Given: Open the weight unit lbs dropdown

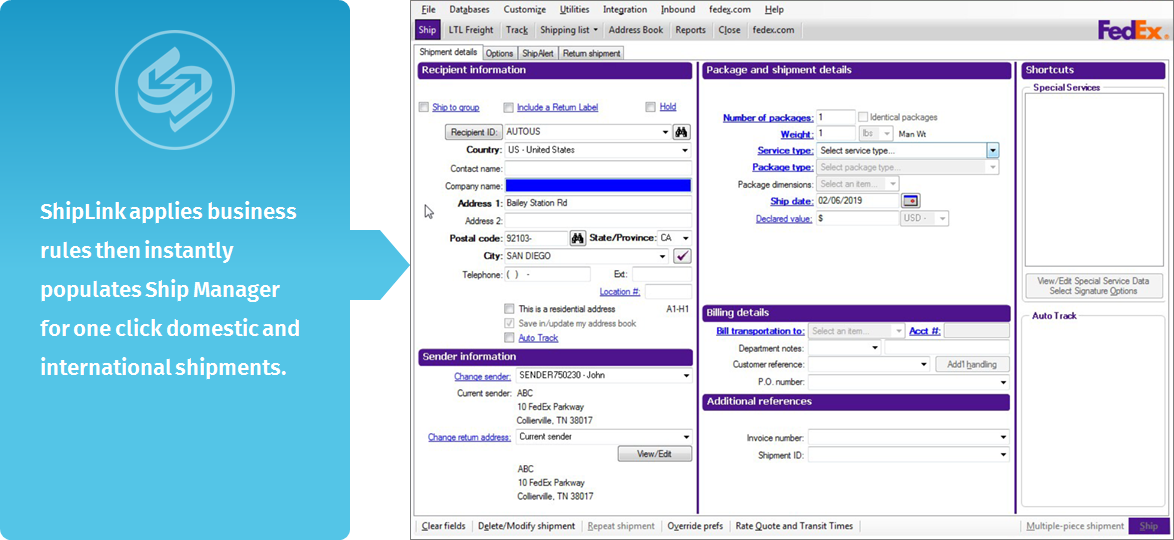Looking at the screenshot, I should click(886, 133).
